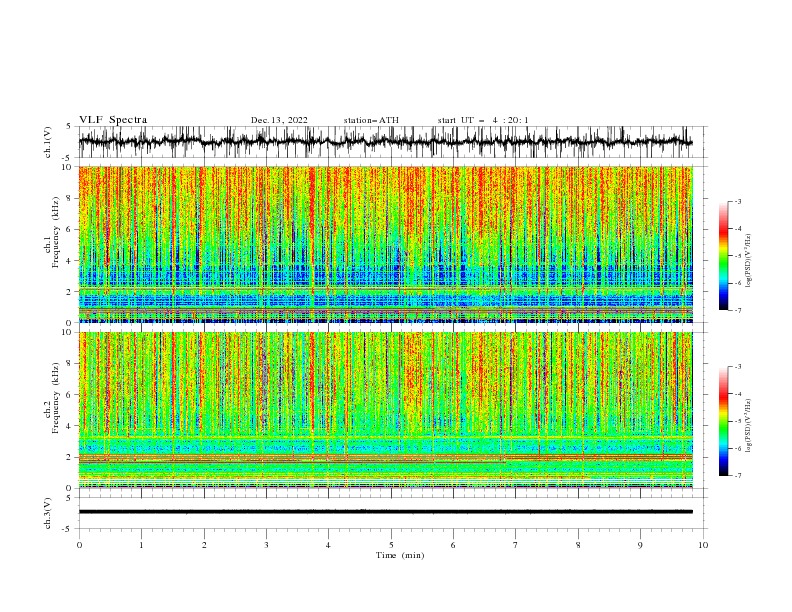Viewport: 792px width, 612px height.
Task: Click the time axis tick label "3"
Action: pyautogui.click(x=266, y=545)
